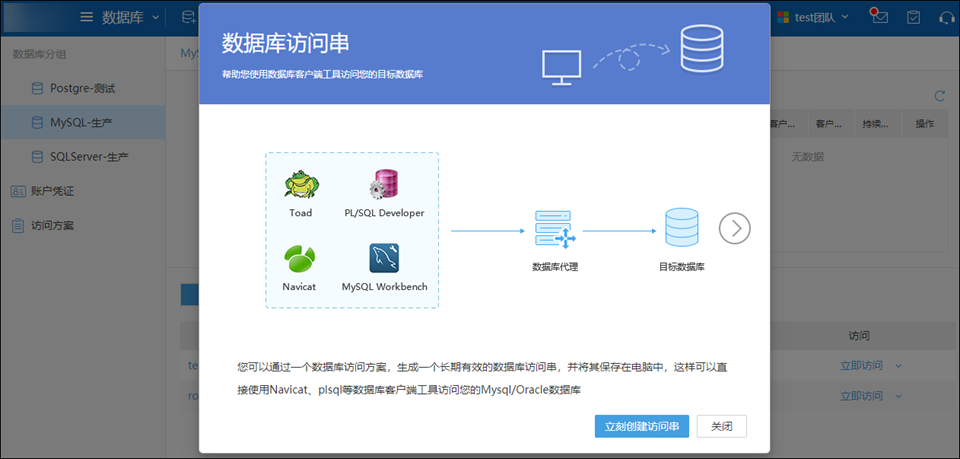Click the Microsoft logo beside test团队

click(x=783, y=17)
